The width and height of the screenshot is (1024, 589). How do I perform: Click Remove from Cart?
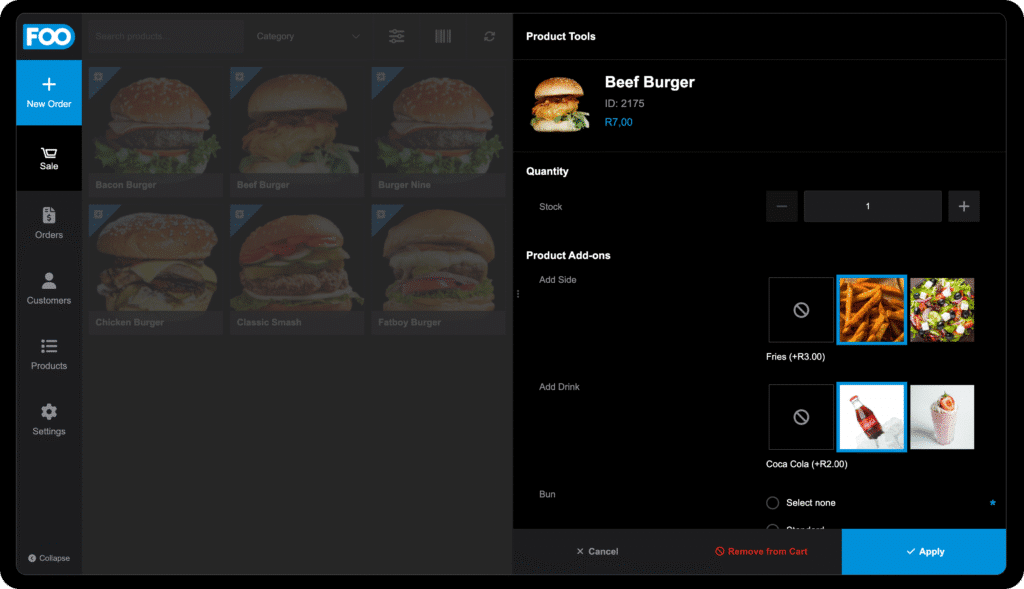click(760, 551)
